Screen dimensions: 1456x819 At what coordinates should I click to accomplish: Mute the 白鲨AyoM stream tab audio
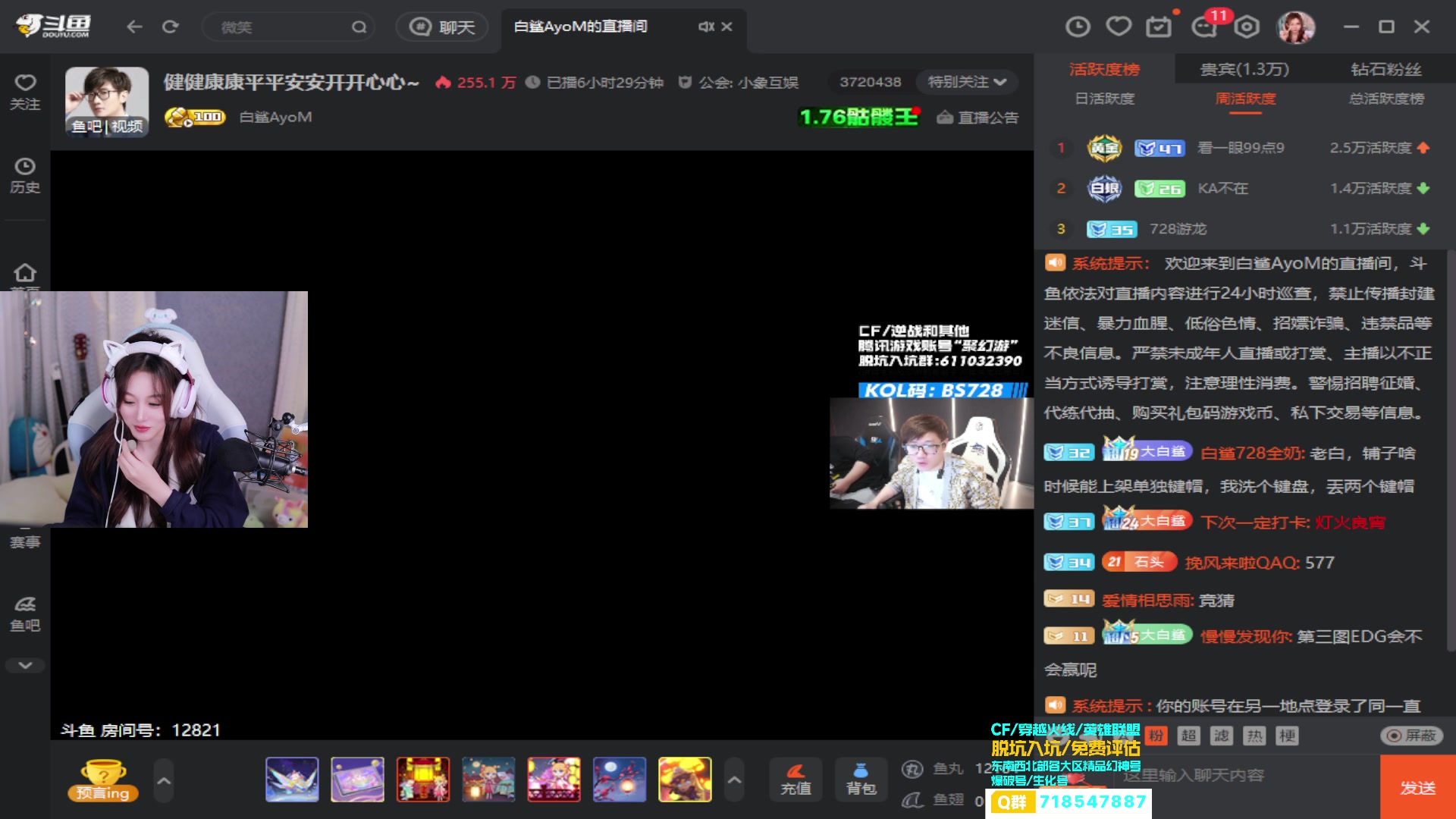[705, 27]
